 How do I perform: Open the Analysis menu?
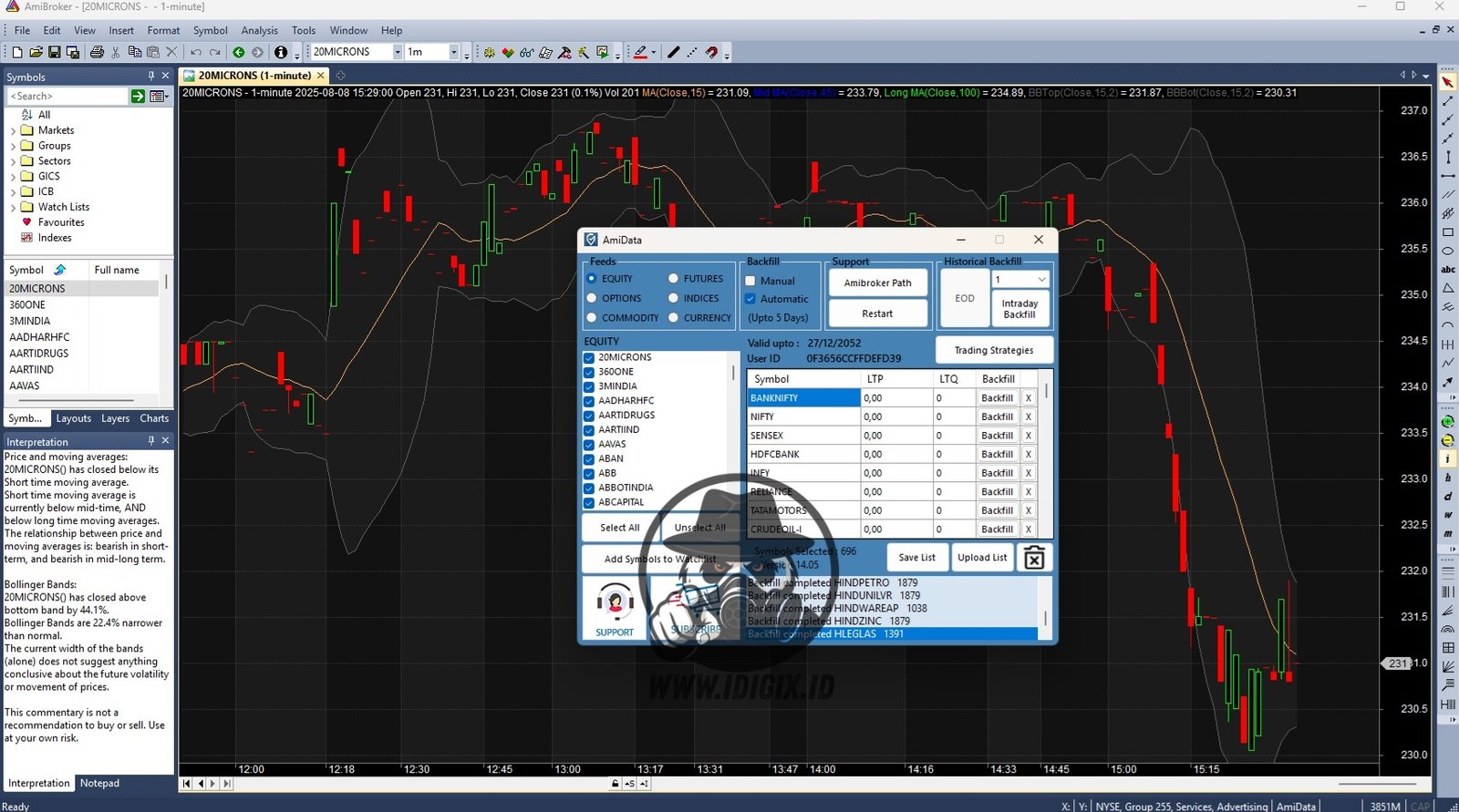pos(259,30)
